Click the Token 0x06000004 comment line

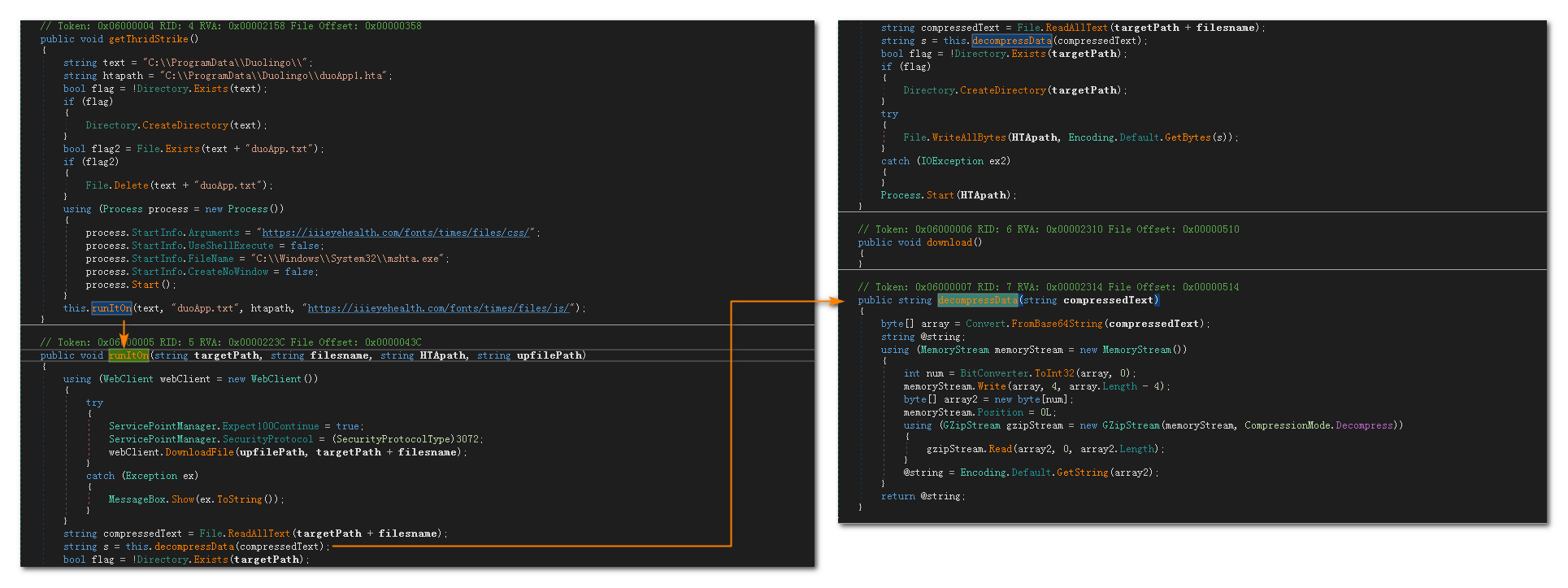(231, 26)
